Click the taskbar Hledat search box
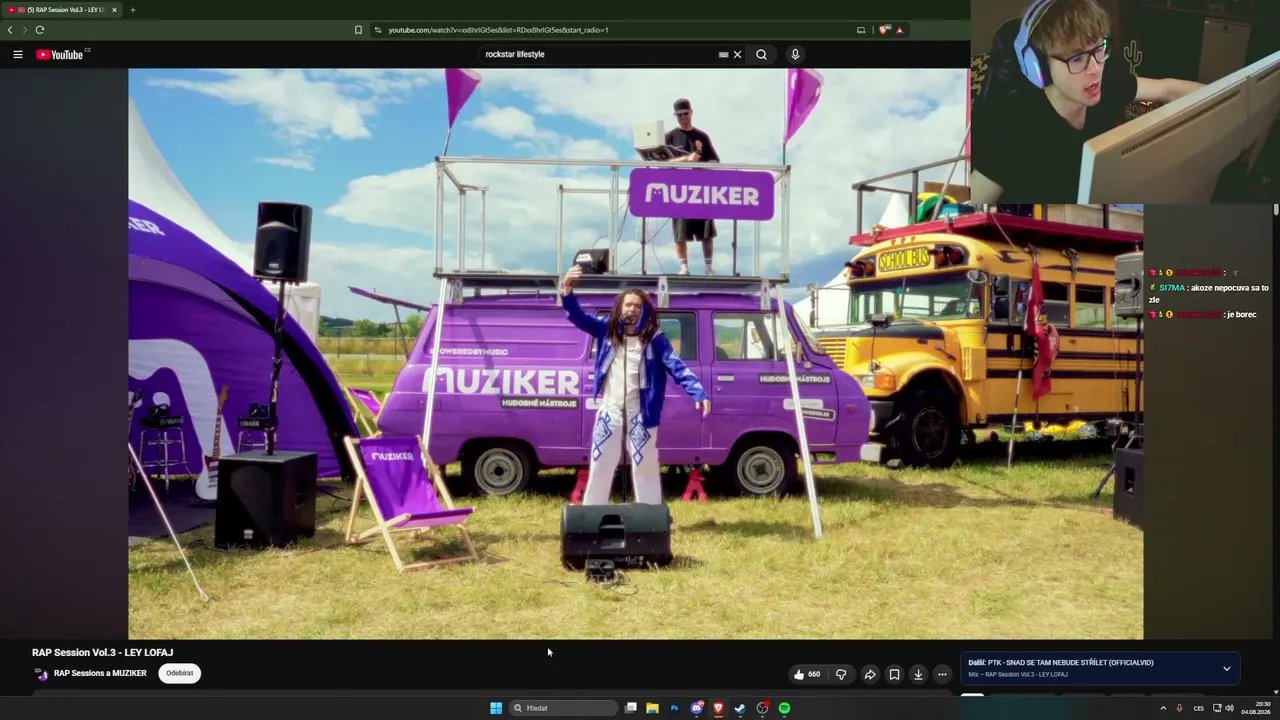1280x720 pixels. [x=564, y=708]
